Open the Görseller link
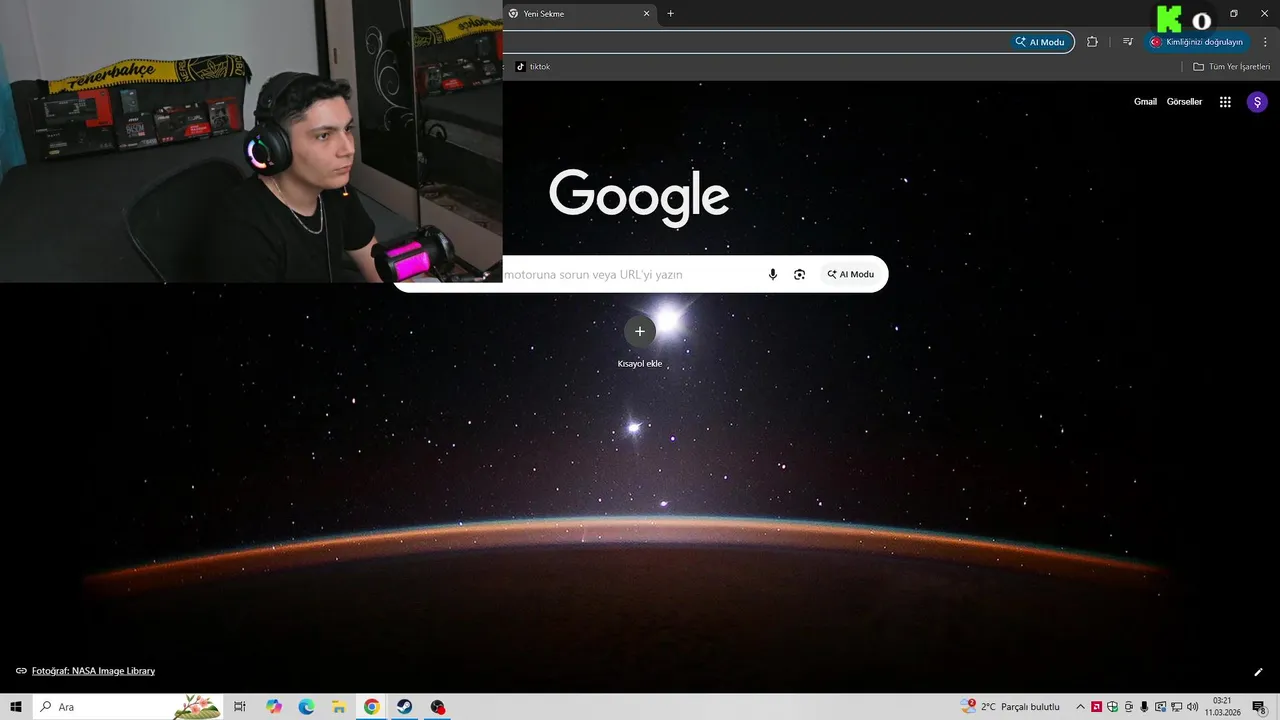This screenshot has height=720, width=1280. pos(1184,102)
